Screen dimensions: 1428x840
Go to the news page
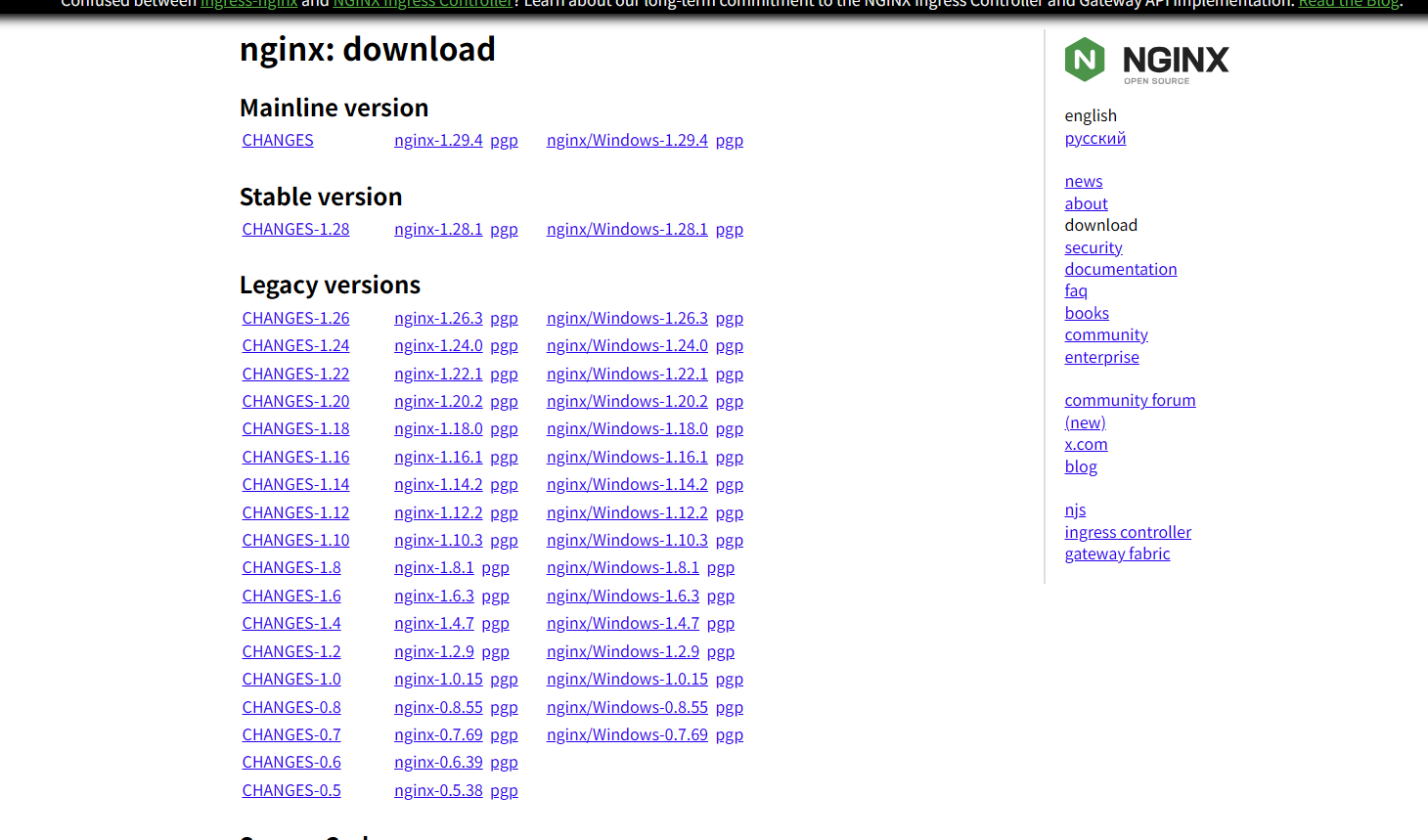(1084, 182)
